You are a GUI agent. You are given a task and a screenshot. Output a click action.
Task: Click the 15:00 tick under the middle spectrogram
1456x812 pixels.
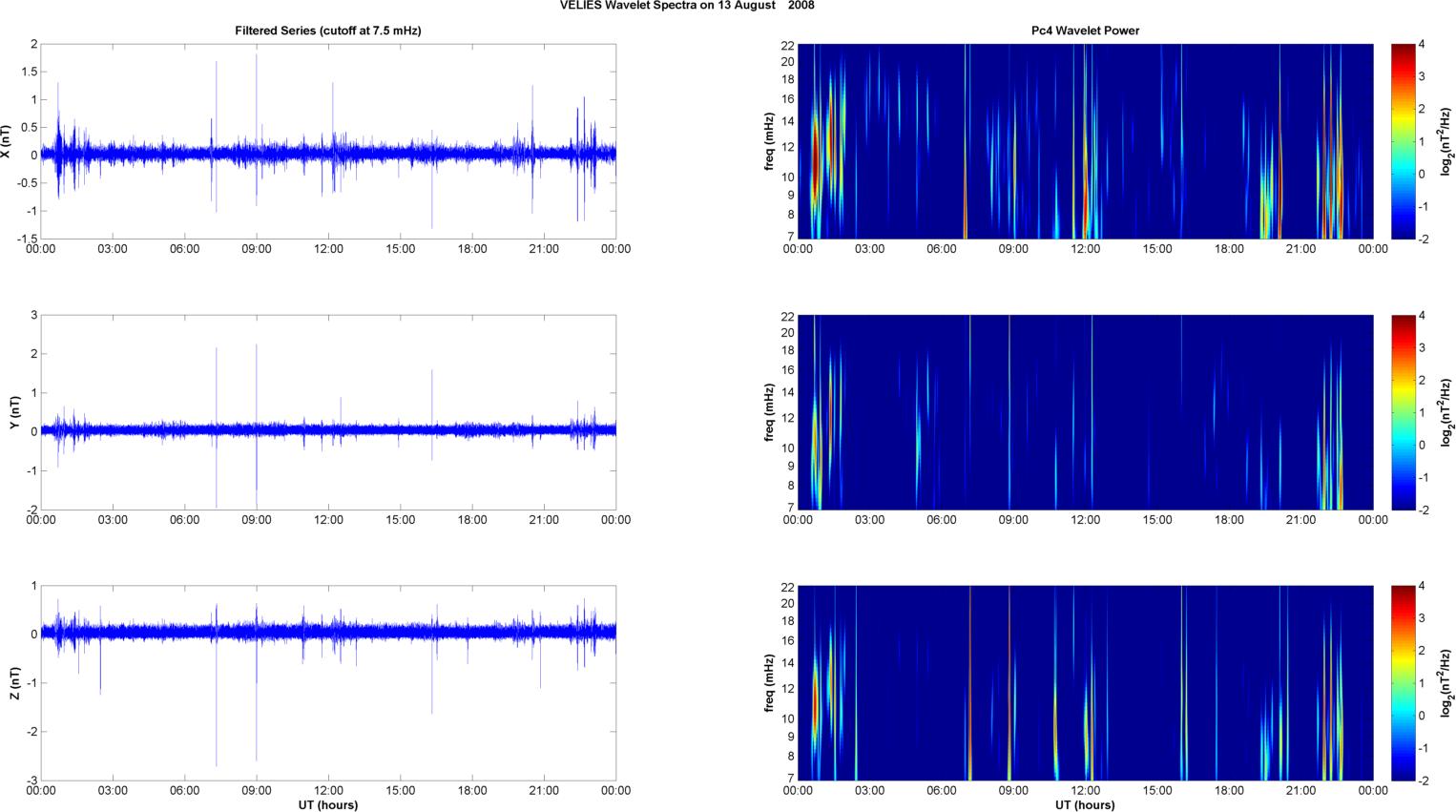[1157, 520]
